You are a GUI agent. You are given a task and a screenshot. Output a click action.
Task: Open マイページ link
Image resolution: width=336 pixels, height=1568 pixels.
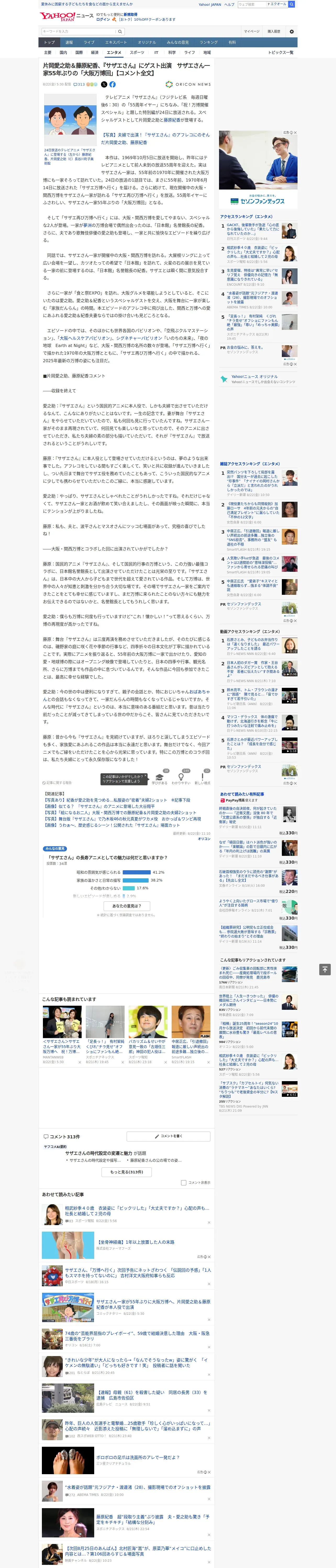251,32
